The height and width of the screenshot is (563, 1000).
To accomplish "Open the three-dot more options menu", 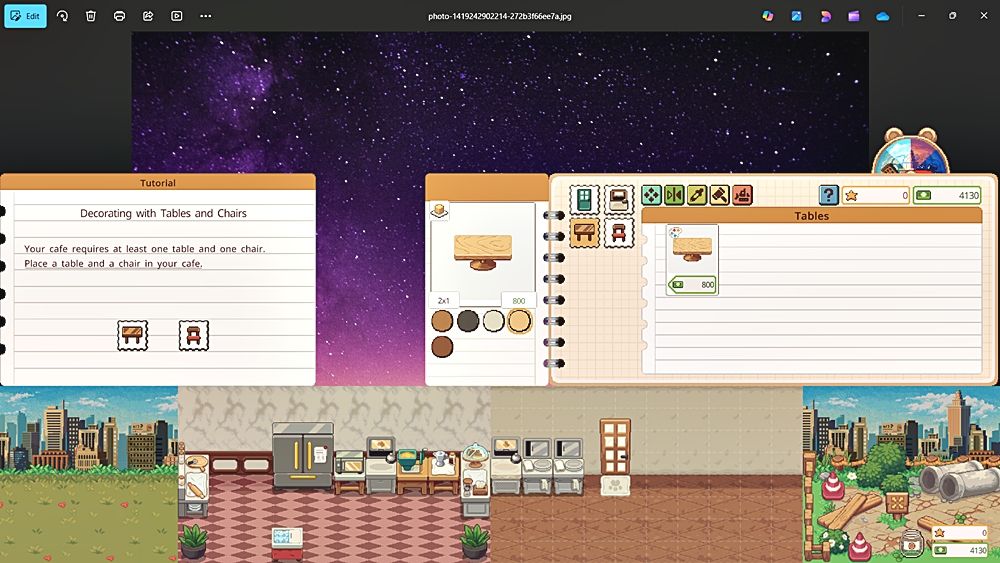I will (x=205, y=16).
